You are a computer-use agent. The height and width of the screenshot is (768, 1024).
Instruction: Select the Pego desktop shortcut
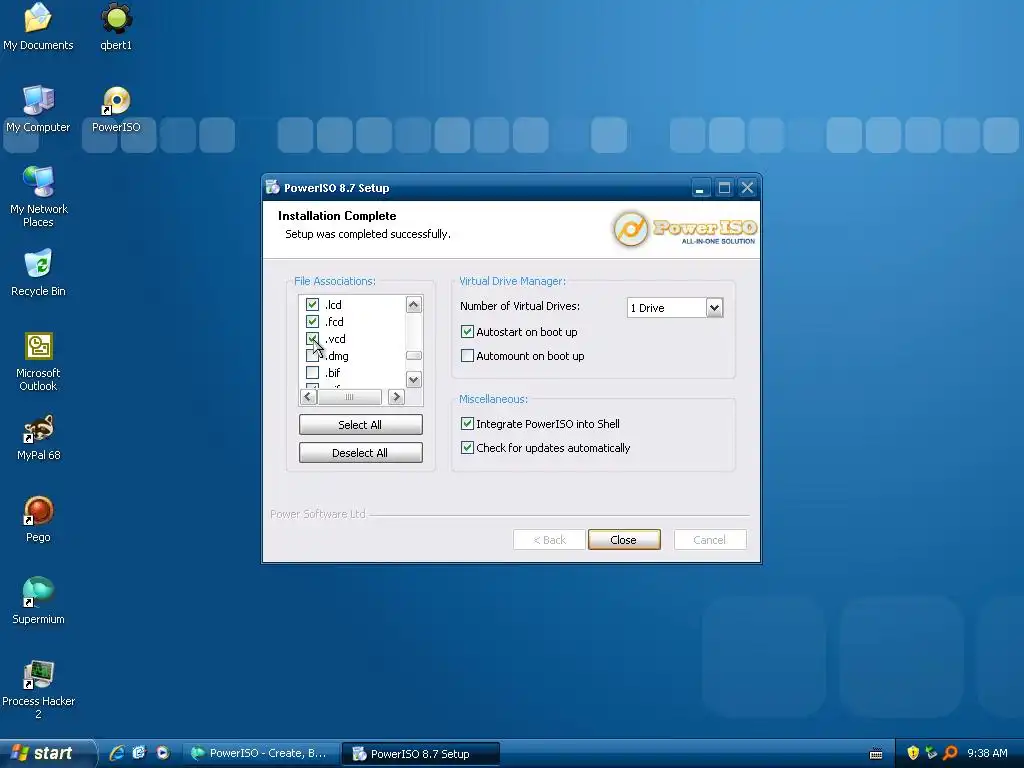point(39,519)
